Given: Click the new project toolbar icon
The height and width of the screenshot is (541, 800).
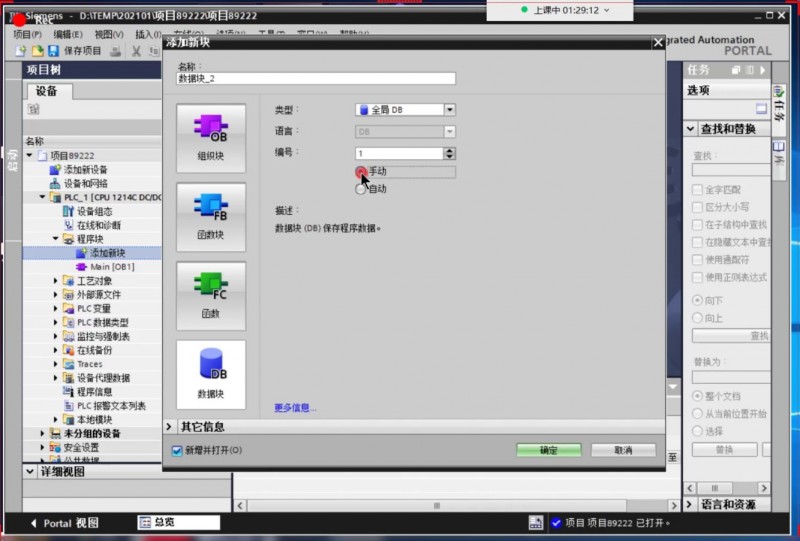Looking at the screenshot, I should tap(20, 51).
